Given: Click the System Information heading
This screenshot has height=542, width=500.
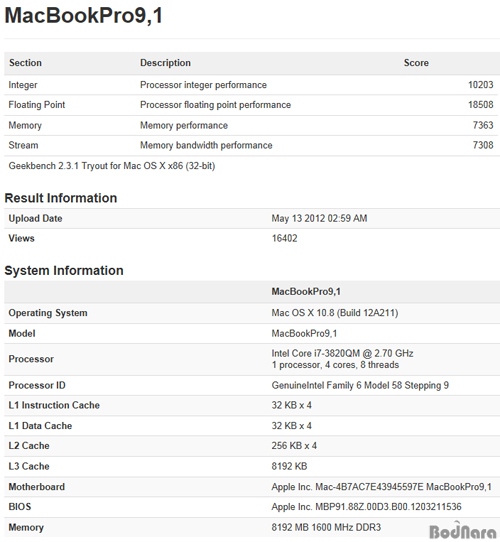Looking at the screenshot, I should 64,270.
